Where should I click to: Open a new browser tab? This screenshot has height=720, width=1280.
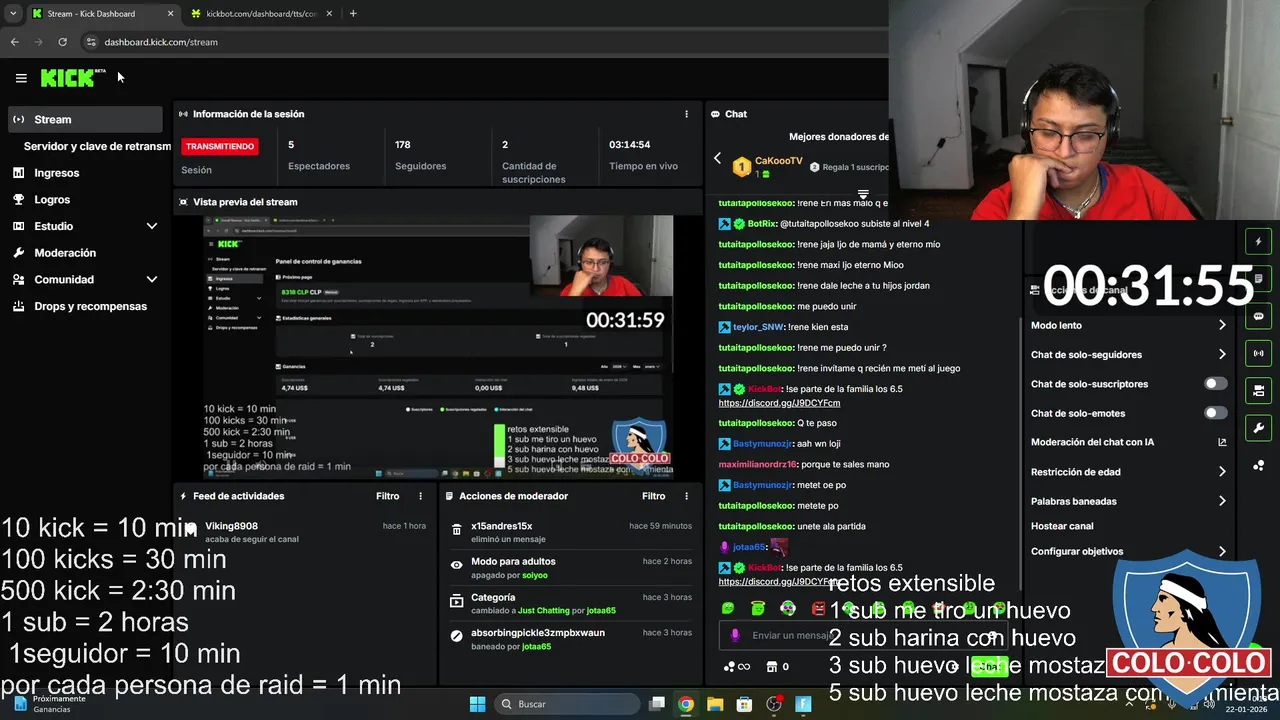click(353, 13)
